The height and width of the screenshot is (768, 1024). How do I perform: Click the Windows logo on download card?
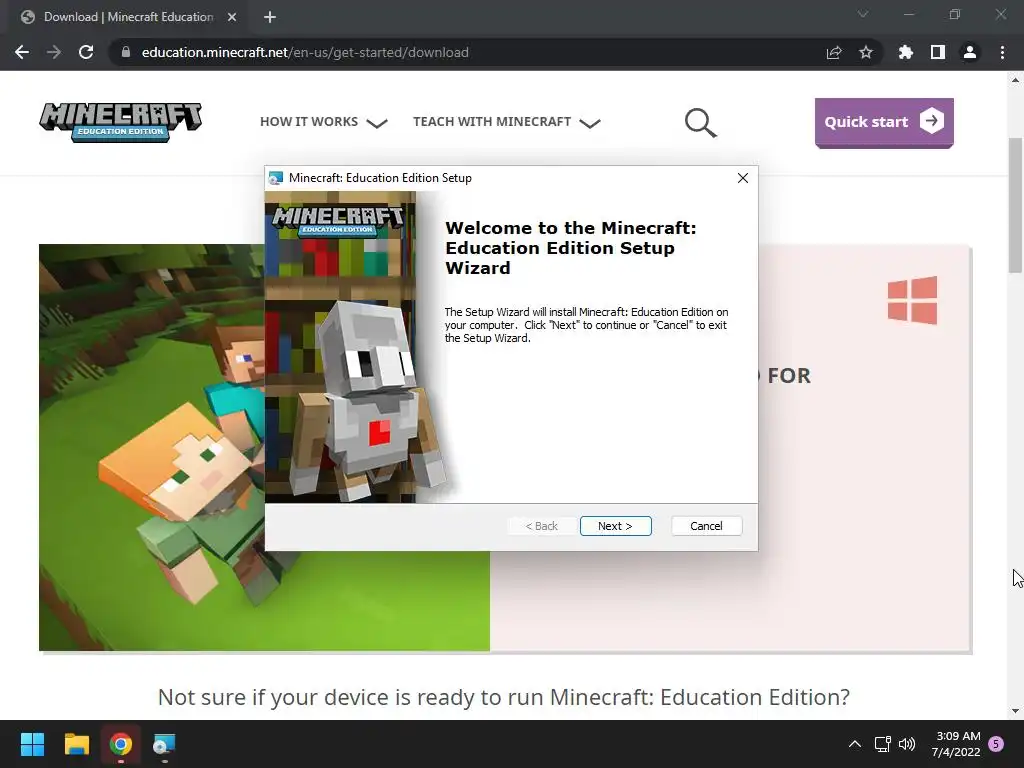click(x=912, y=300)
